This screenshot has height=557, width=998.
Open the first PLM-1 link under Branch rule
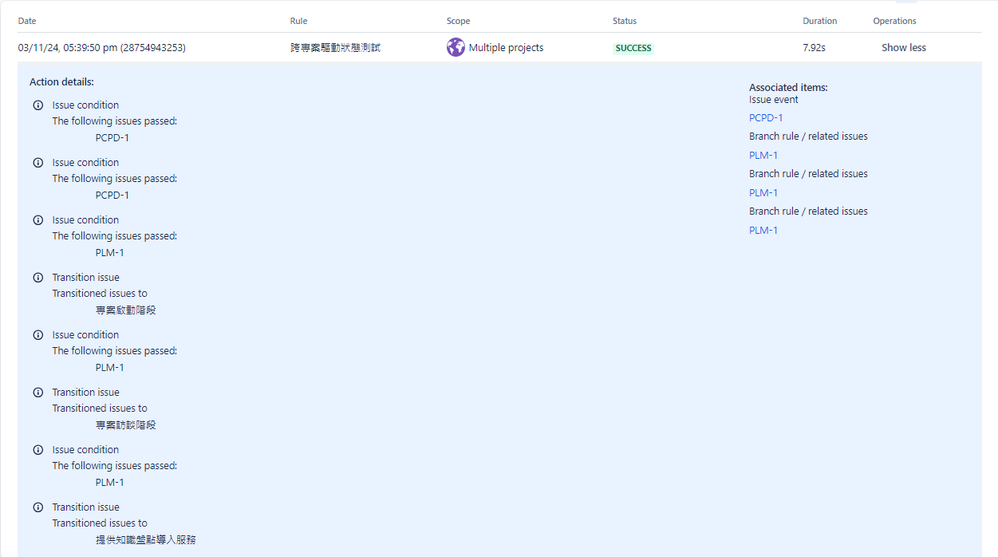click(763, 155)
